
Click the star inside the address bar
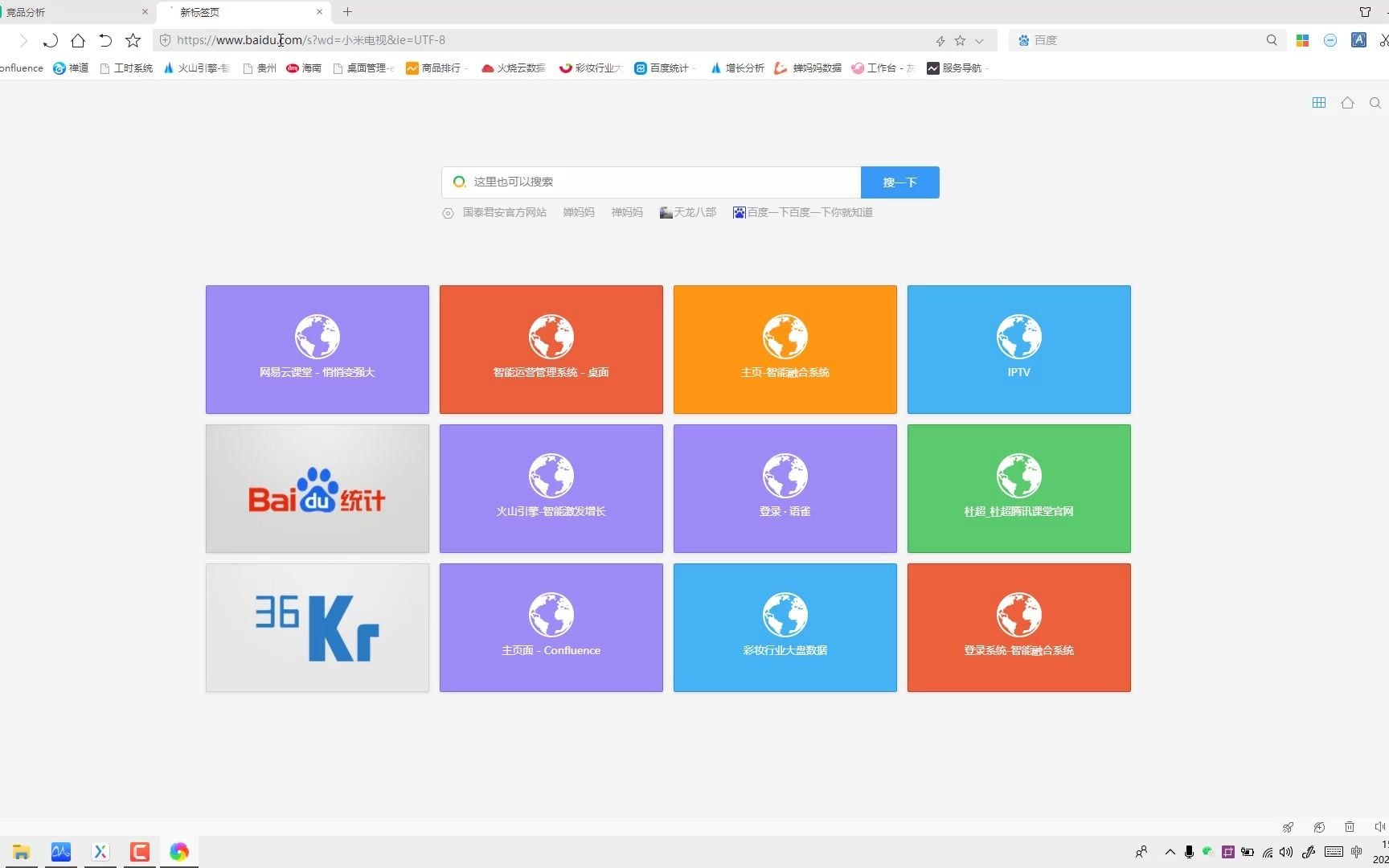pos(960,40)
